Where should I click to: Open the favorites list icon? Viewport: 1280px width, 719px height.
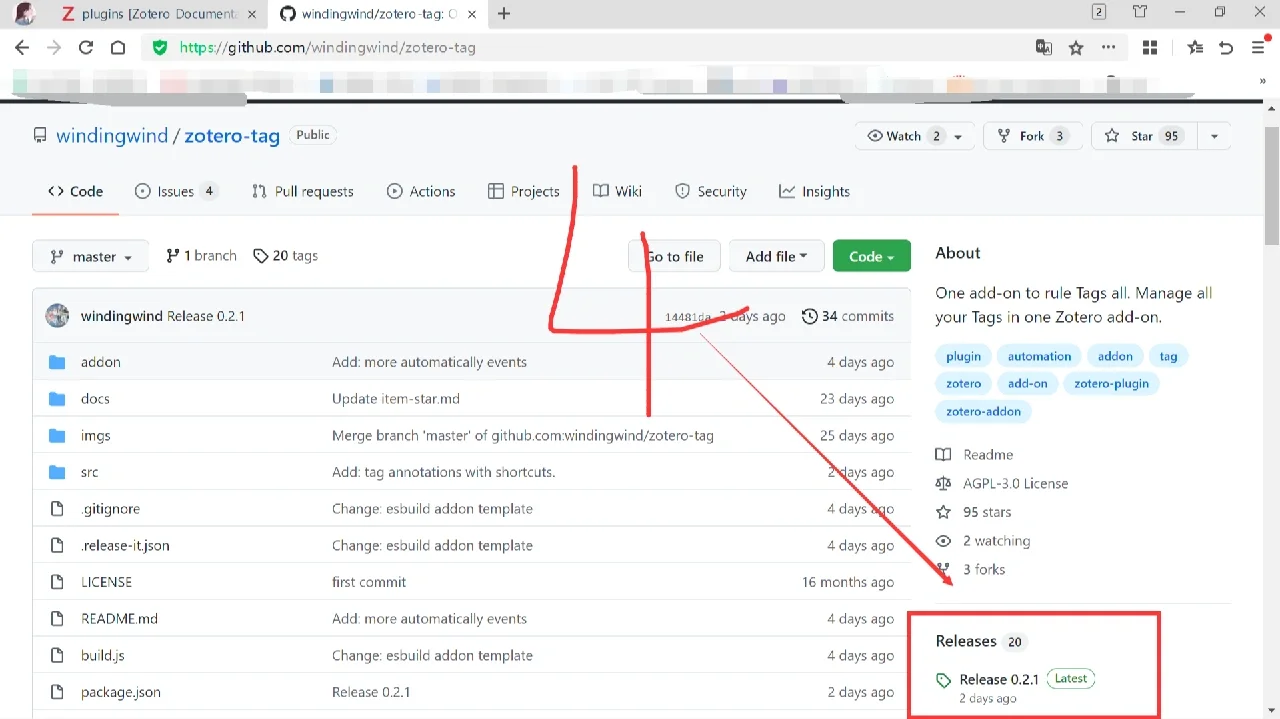click(x=1195, y=47)
